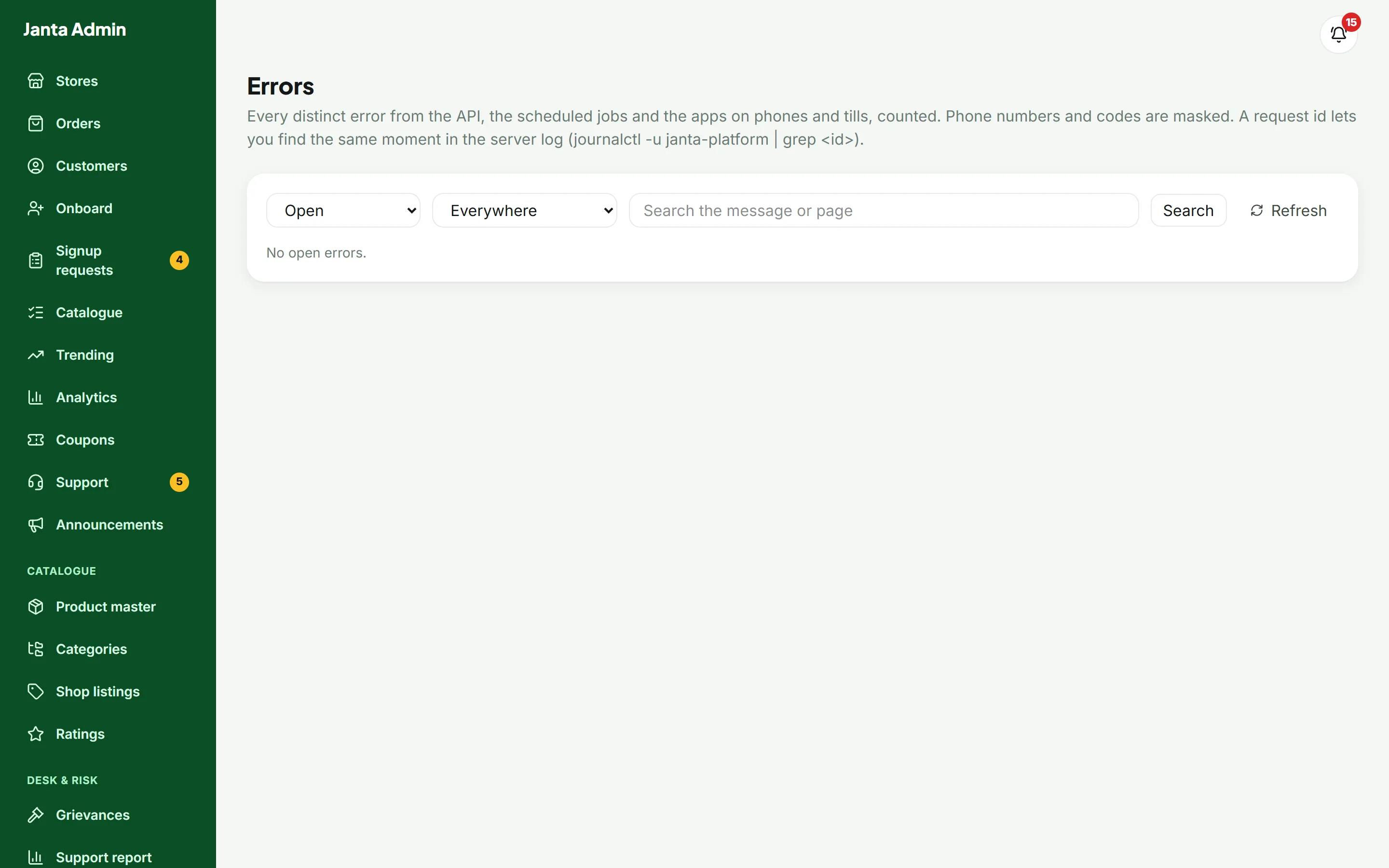Focus the search message or page field
This screenshot has height=868, width=1389.
pos(884,211)
